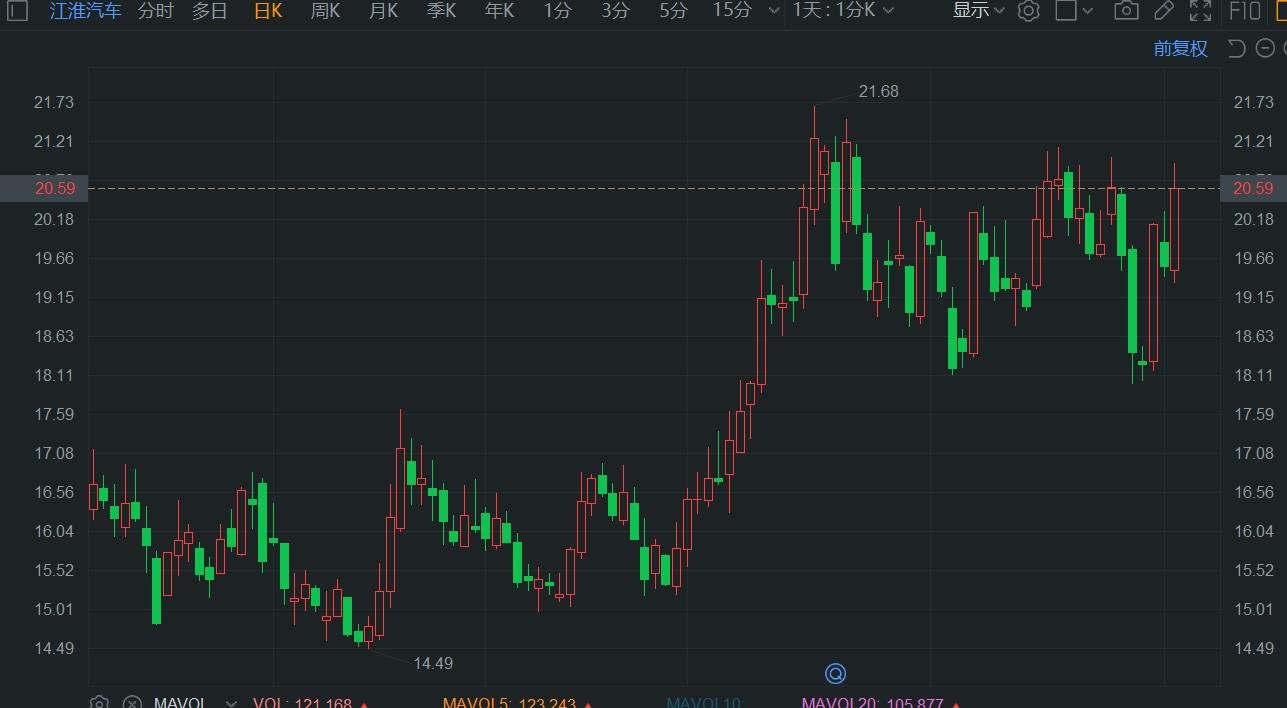Image resolution: width=1287 pixels, height=708 pixels.
Task: Enter fullscreen chart mode
Action: tap(1200, 11)
